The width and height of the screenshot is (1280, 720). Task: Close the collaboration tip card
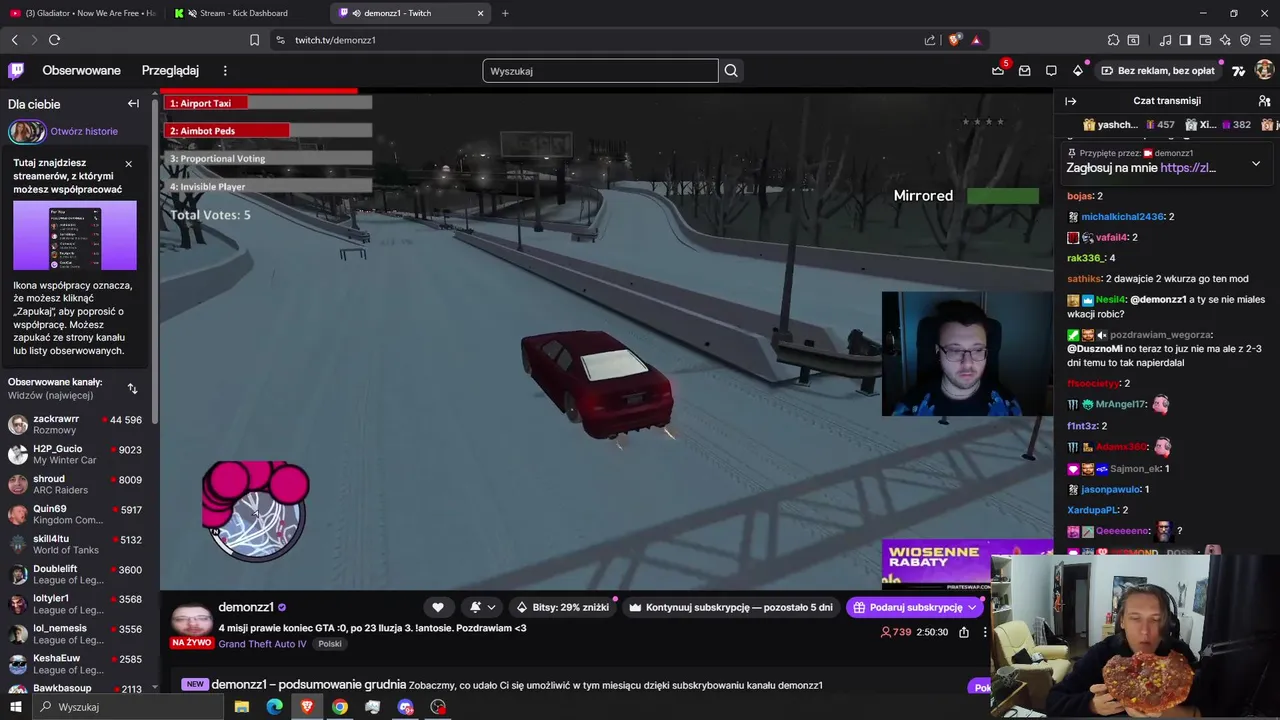(x=128, y=163)
